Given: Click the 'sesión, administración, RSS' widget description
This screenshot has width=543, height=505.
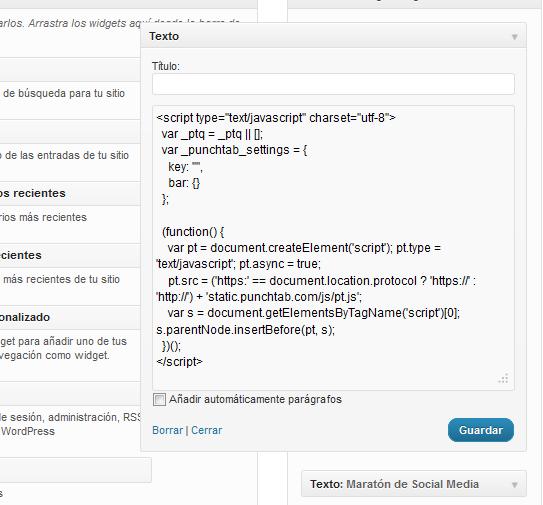Looking at the screenshot, I should point(70,417).
